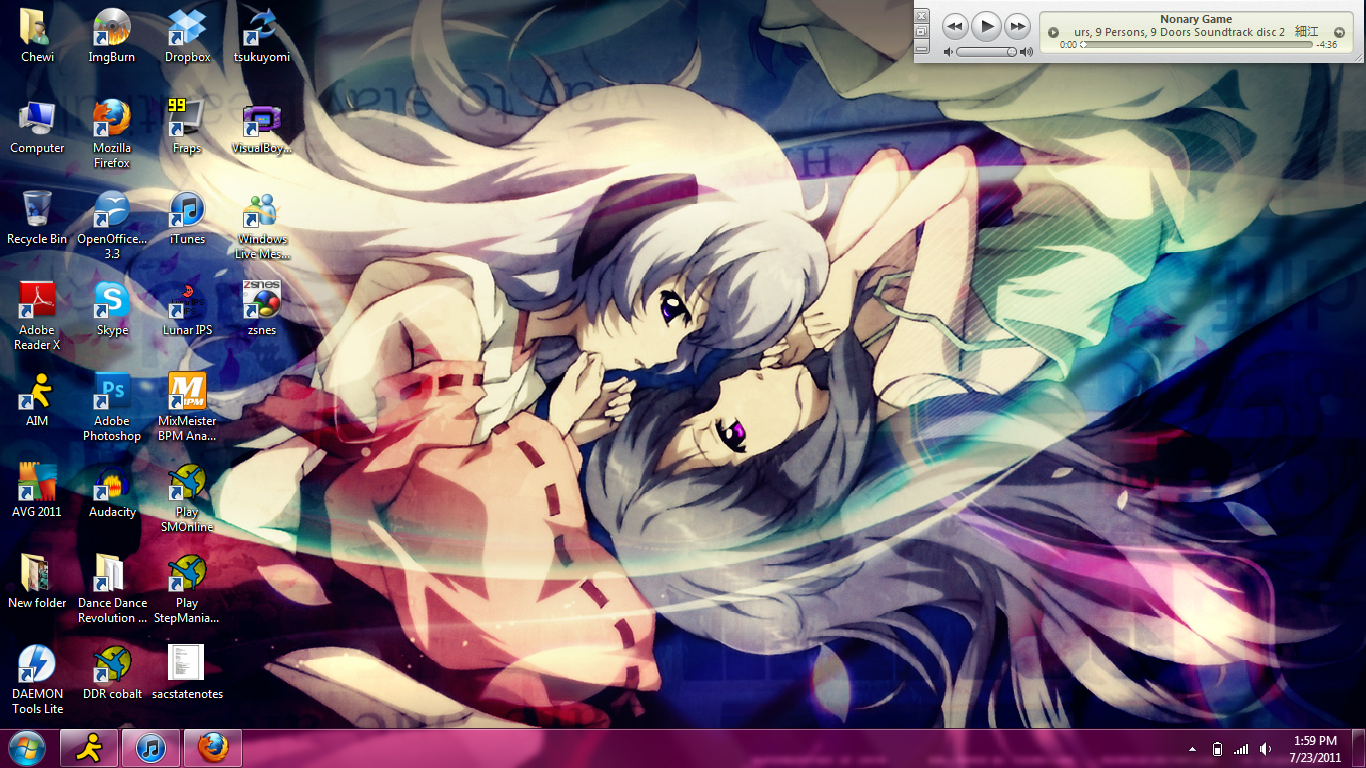The image size is (1366, 768).
Task: Open the wireless network signal tray icon
Action: coord(1241,749)
